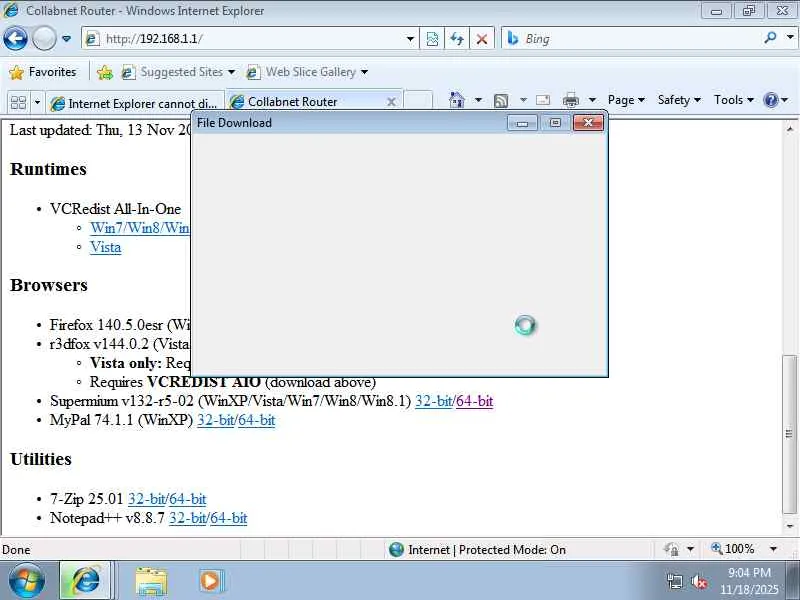Click Internet Explorer taskbar icon
The height and width of the screenshot is (600, 800).
[x=86, y=581]
